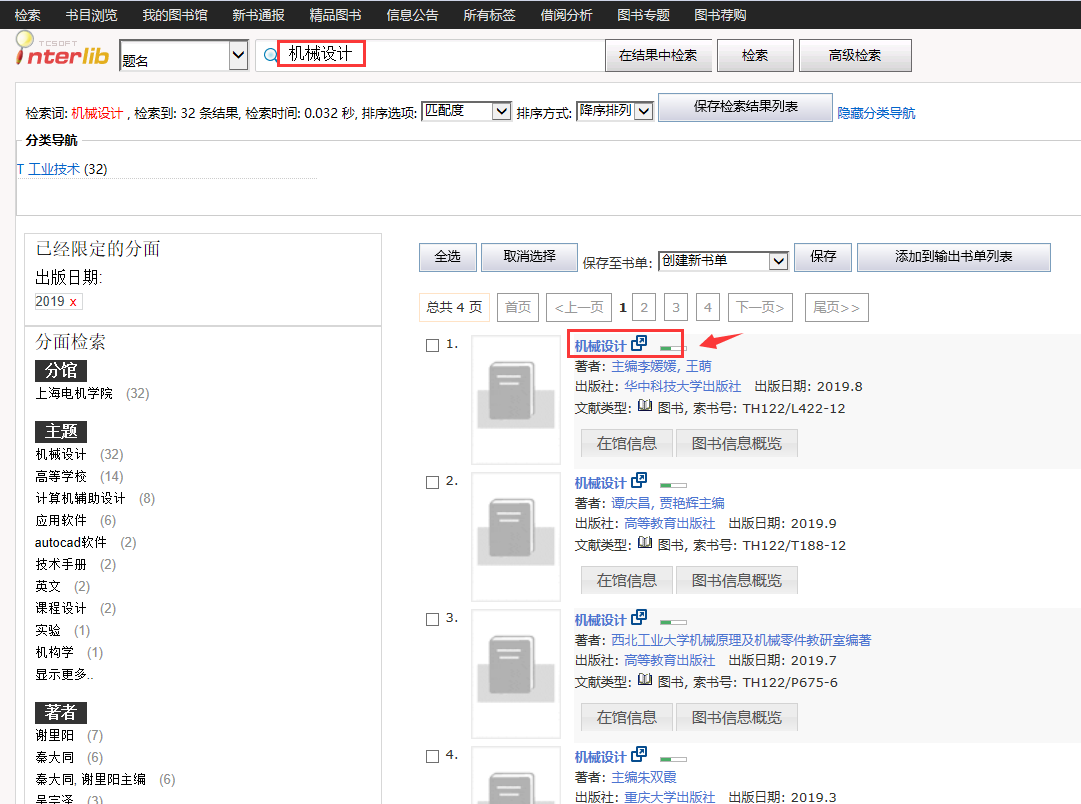Click fourth result's external link icon
The height and width of the screenshot is (804, 1081).
pos(639,755)
